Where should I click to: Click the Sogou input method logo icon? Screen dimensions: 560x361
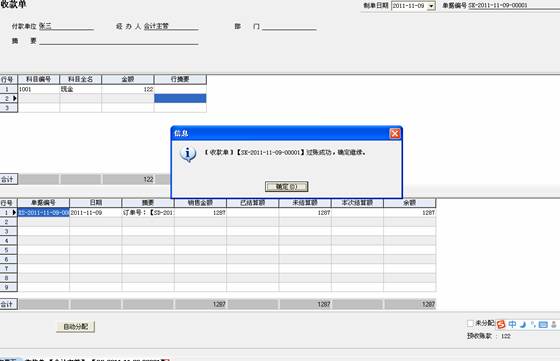[x=501, y=324]
